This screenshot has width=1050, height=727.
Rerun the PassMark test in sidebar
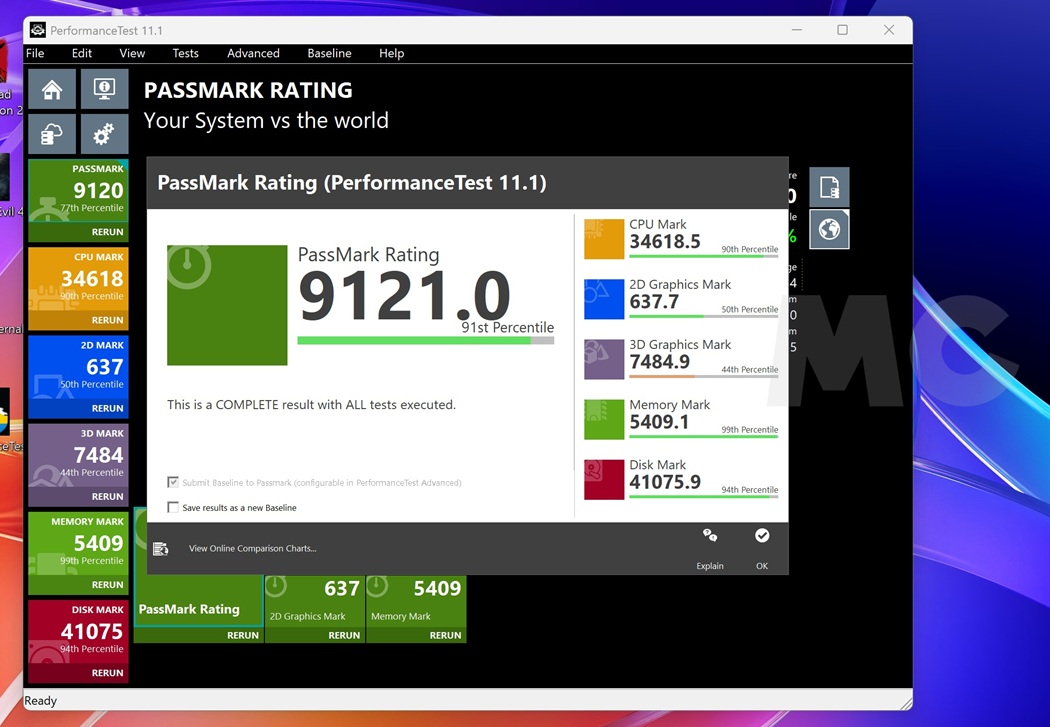point(107,232)
